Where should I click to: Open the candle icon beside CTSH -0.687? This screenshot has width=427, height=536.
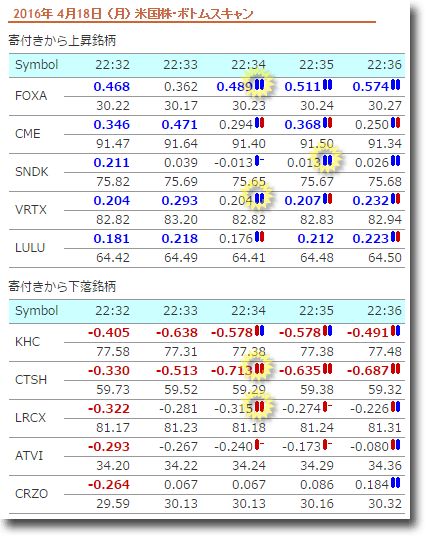click(x=396, y=368)
